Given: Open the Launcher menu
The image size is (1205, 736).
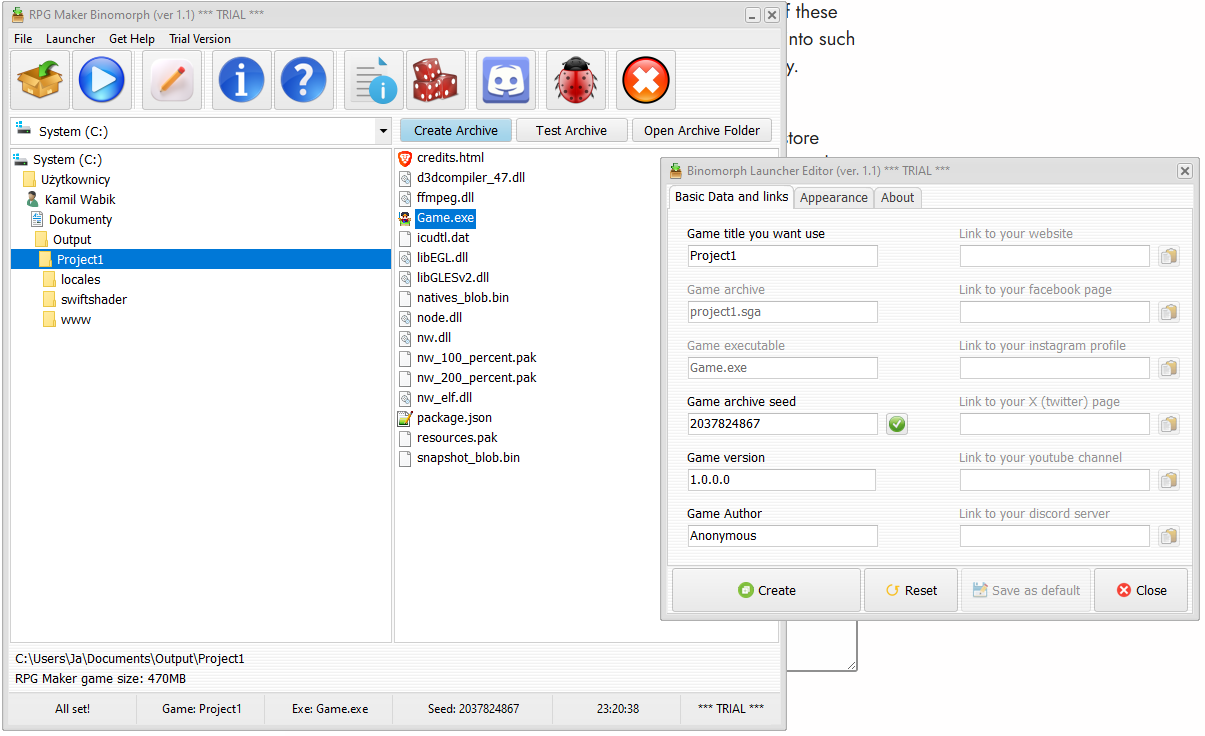Looking at the screenshot, I should [71, 39].
